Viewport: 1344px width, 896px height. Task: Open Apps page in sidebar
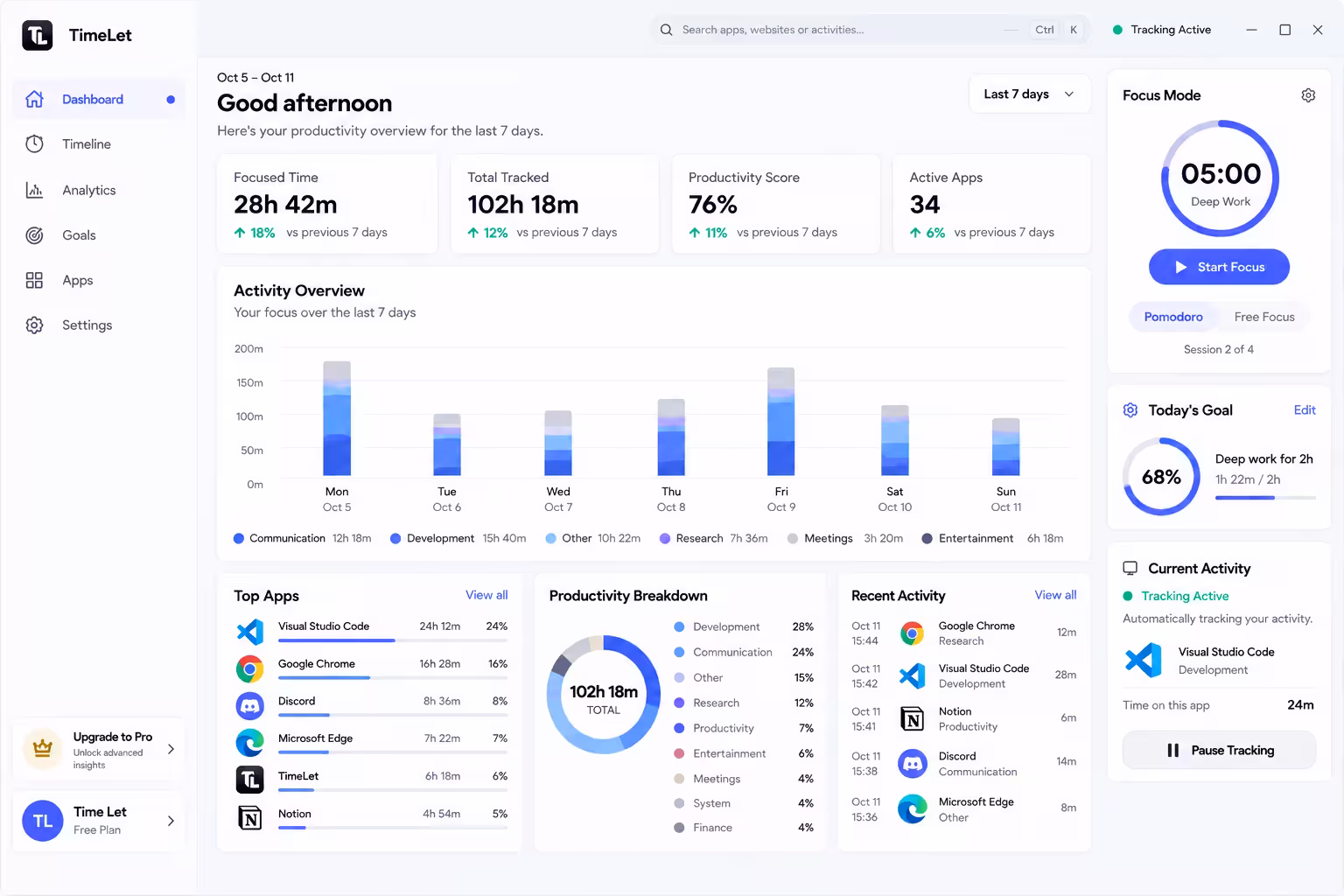tap(98, 280)
